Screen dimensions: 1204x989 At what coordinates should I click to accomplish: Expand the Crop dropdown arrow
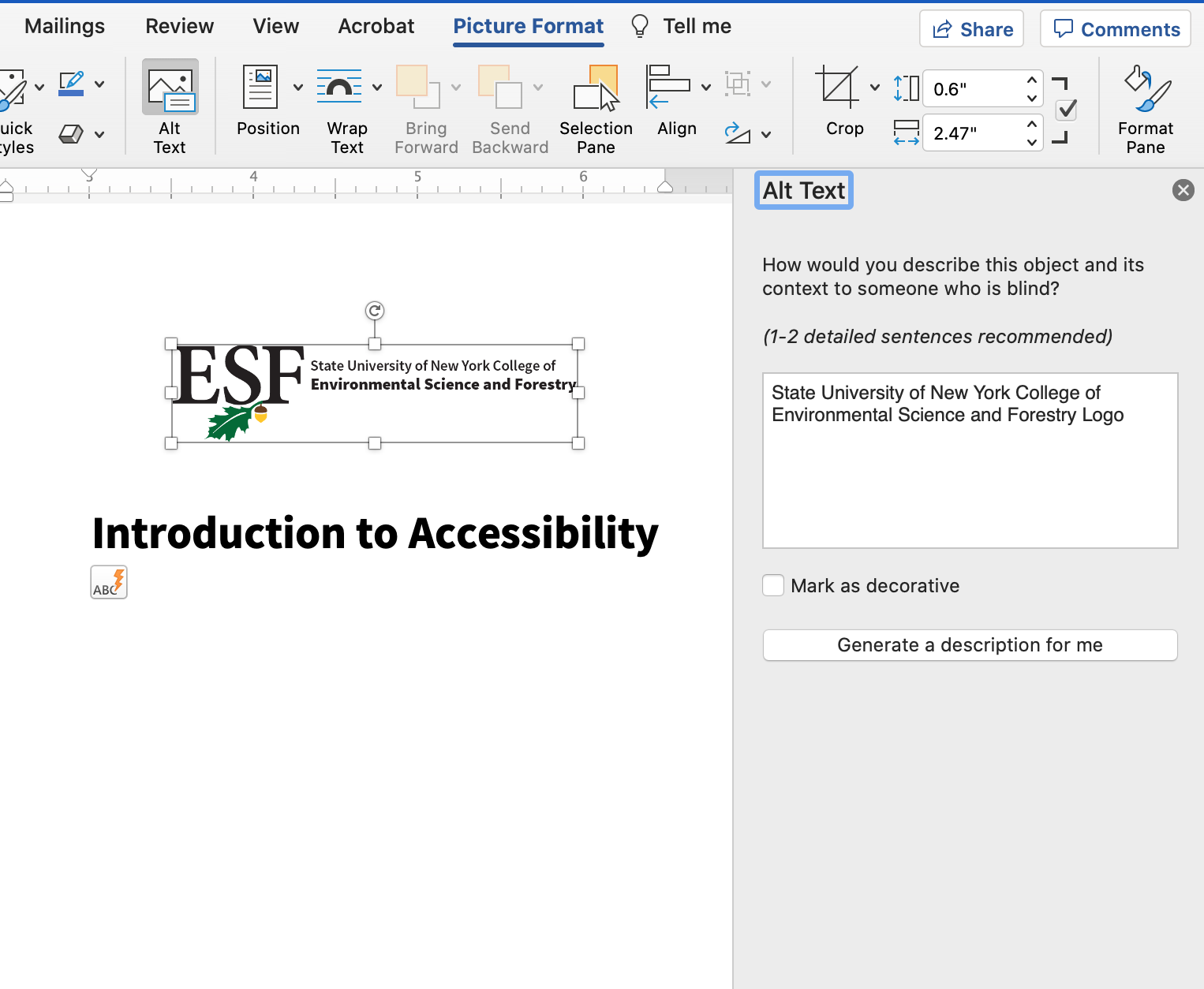[875, 87]
